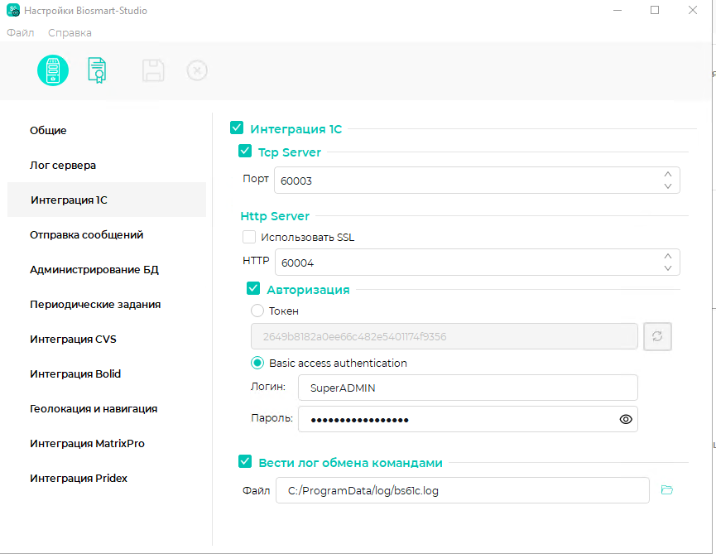Image resolution: width=716 pixels, height=554 pixels.
Task: Decrease the HTTP port value
Action: (x=667, y=268)
